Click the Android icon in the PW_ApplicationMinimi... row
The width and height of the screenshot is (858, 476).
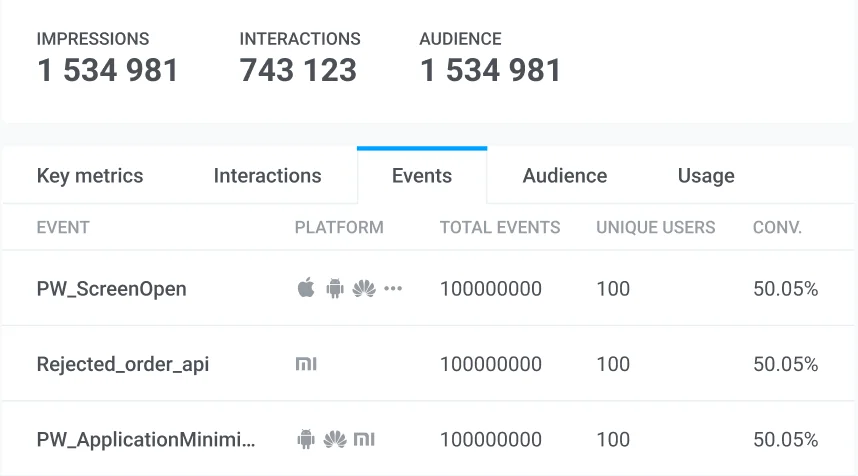tap(306, 439)
